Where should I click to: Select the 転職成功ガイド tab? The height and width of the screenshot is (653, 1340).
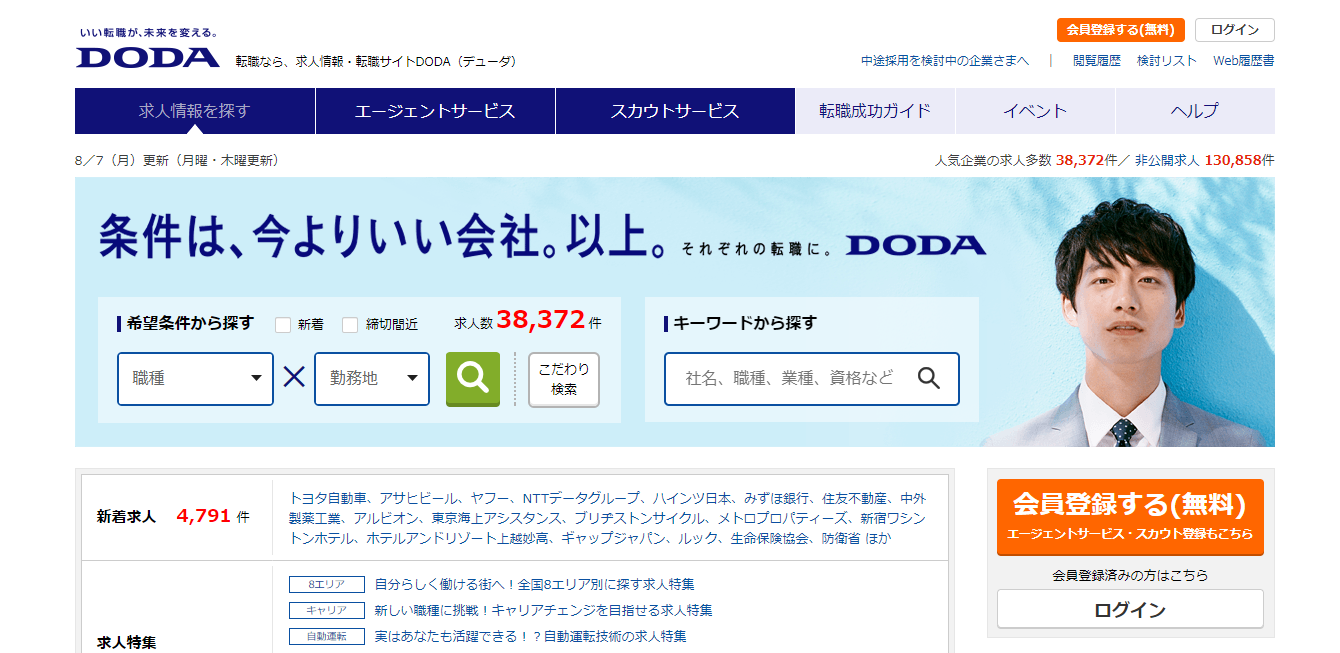click(x=875, y=111)
